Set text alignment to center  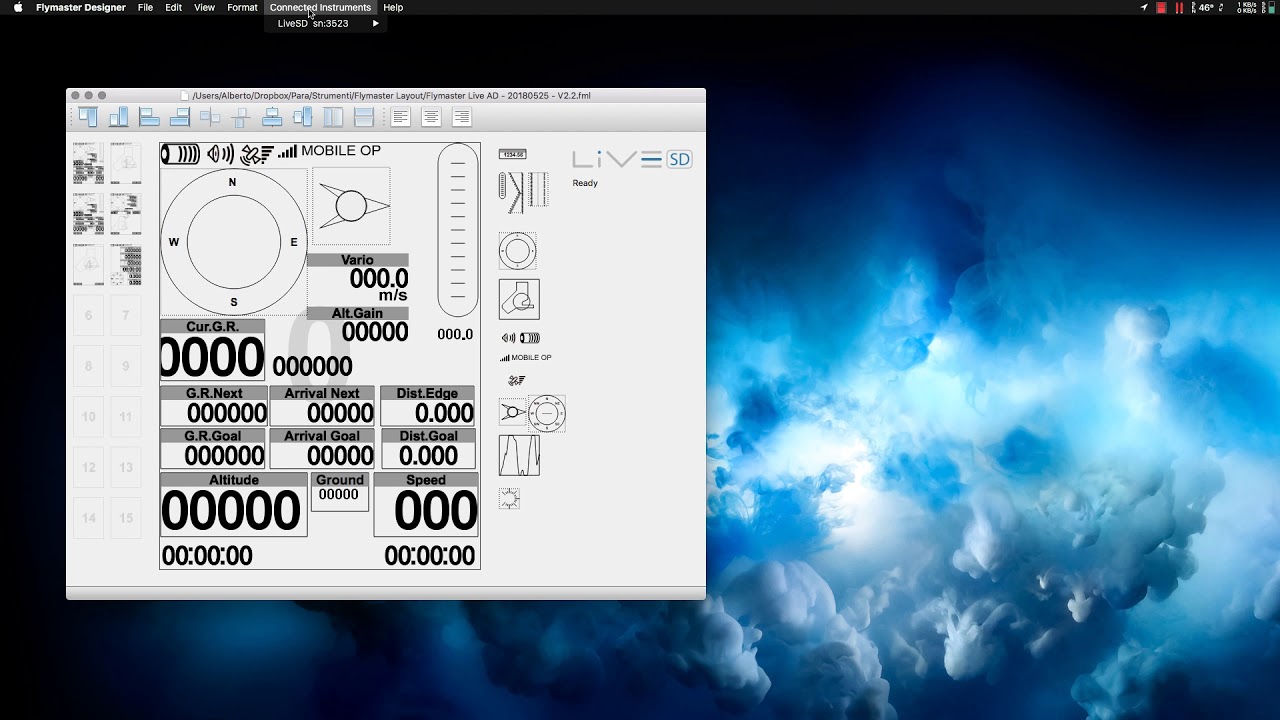[431, 117]
